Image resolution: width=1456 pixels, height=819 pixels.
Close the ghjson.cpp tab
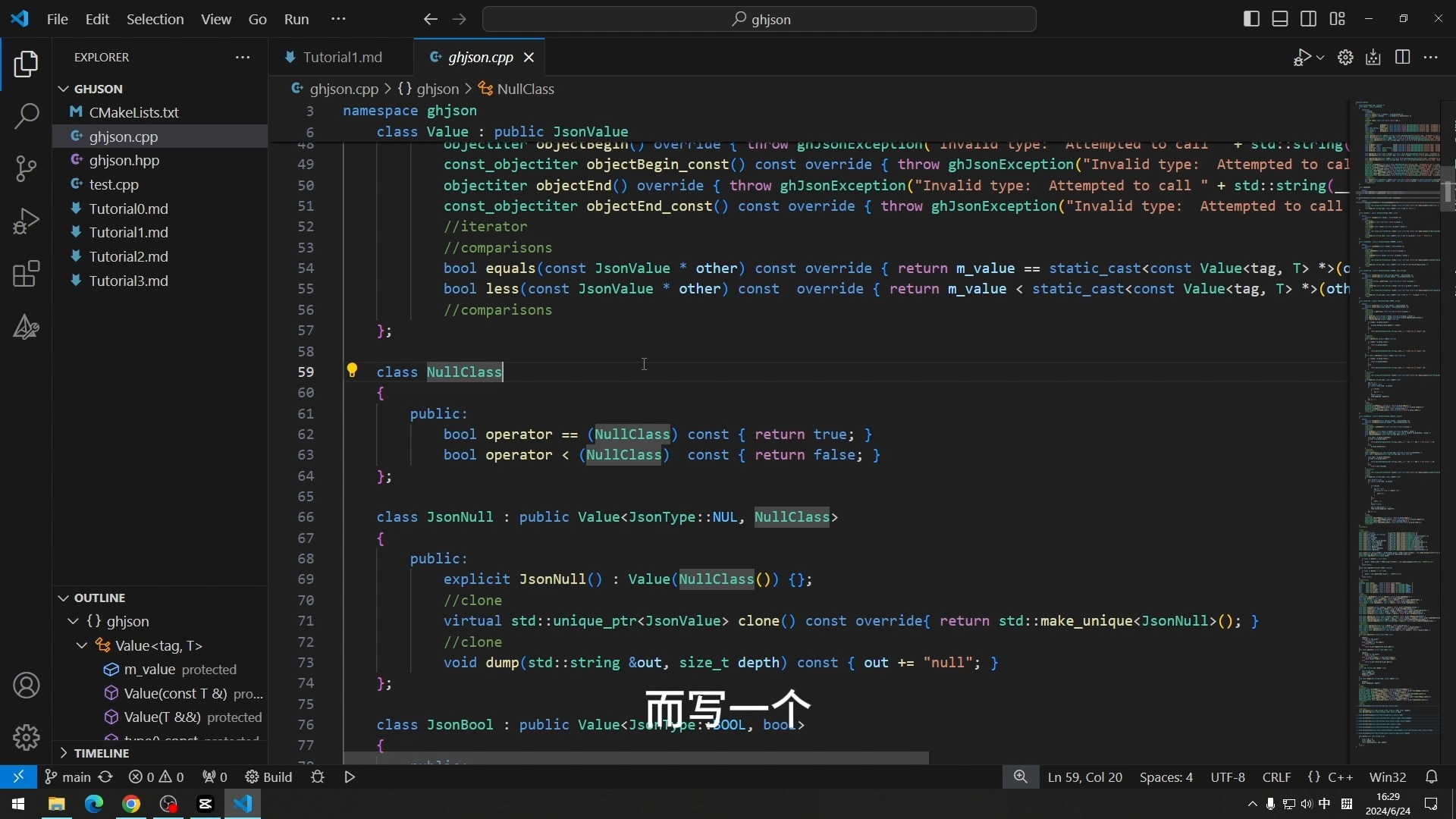(x=529, y=58)
